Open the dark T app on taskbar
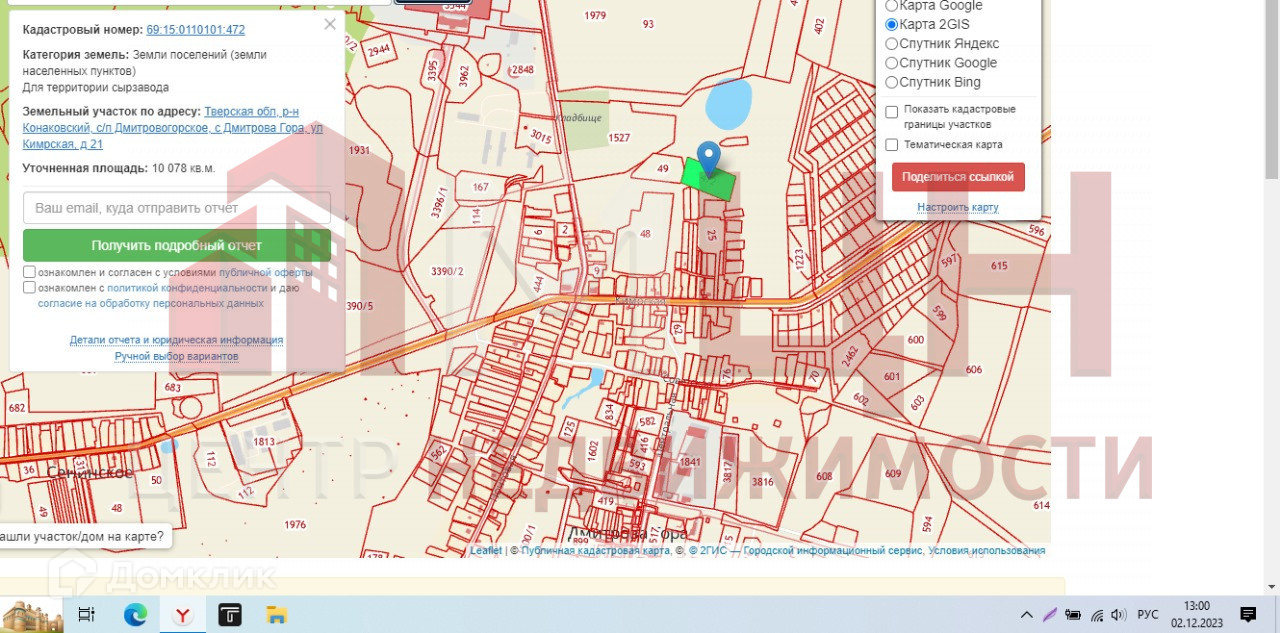 click(230, 615)
